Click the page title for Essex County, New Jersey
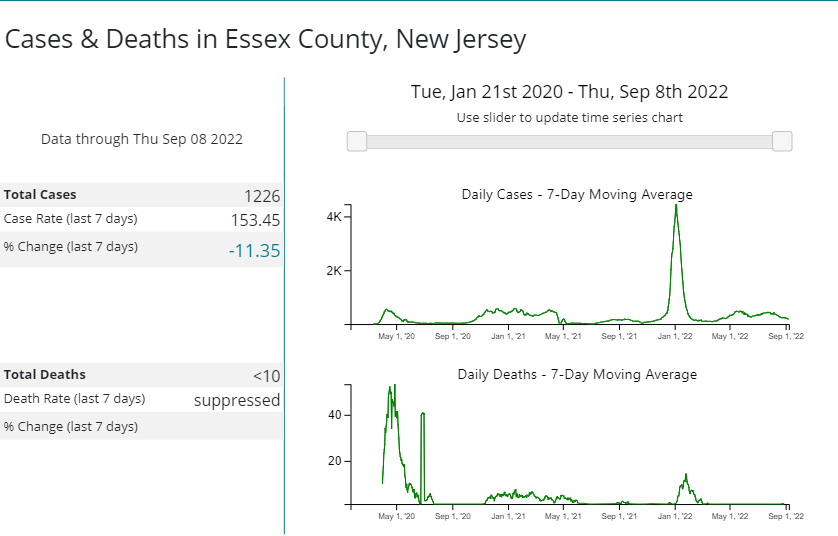This screenshot has width=838, height=536. pyautogui.click(x=266, y=40)
